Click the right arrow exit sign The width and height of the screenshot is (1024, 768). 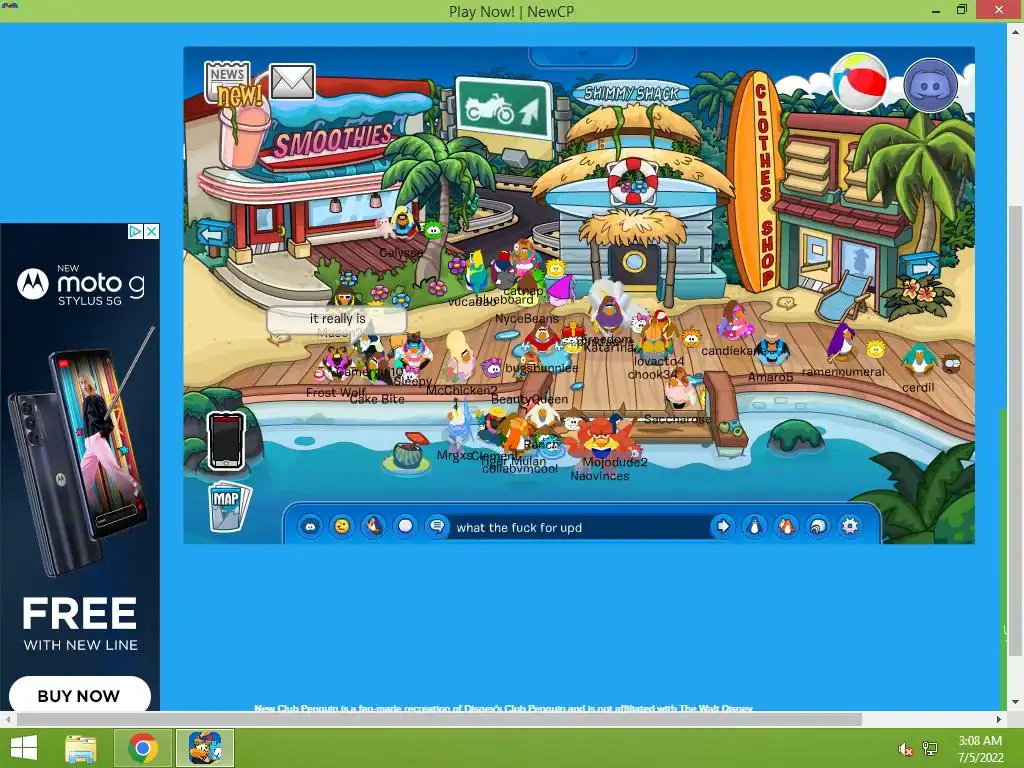point(921,267)
